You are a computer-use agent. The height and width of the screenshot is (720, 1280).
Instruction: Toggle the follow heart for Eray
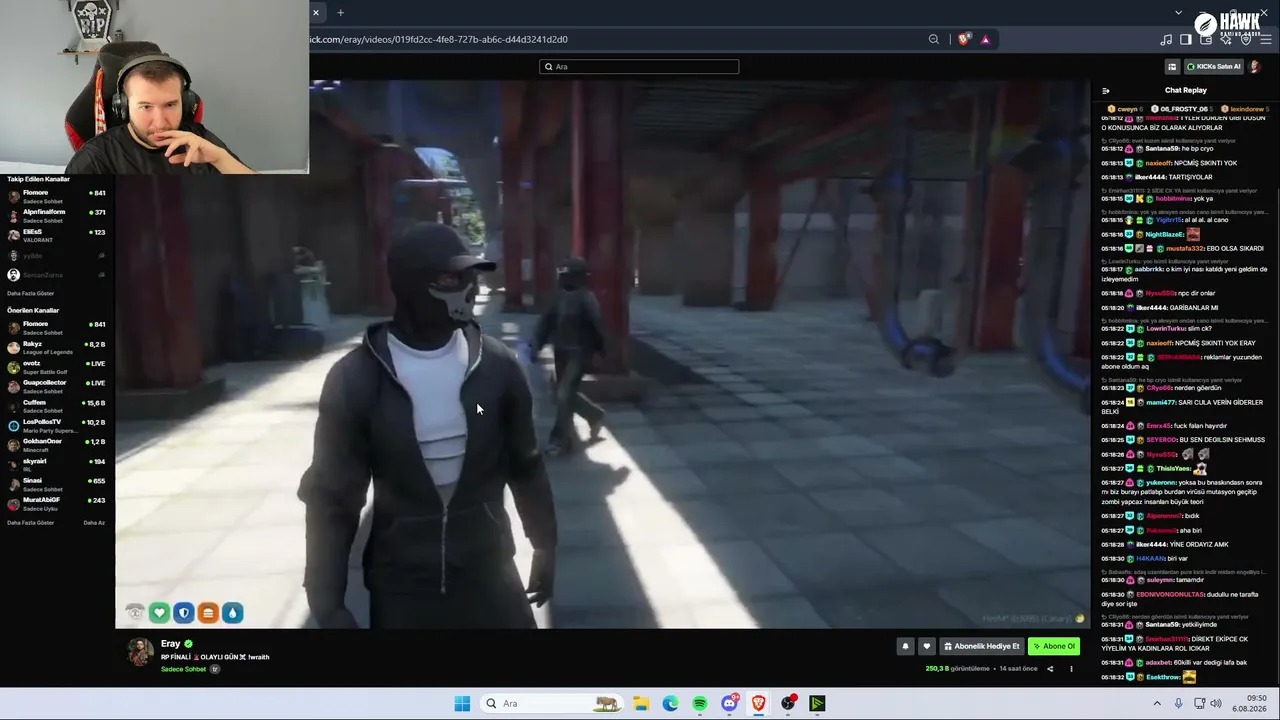click(926, 646)
